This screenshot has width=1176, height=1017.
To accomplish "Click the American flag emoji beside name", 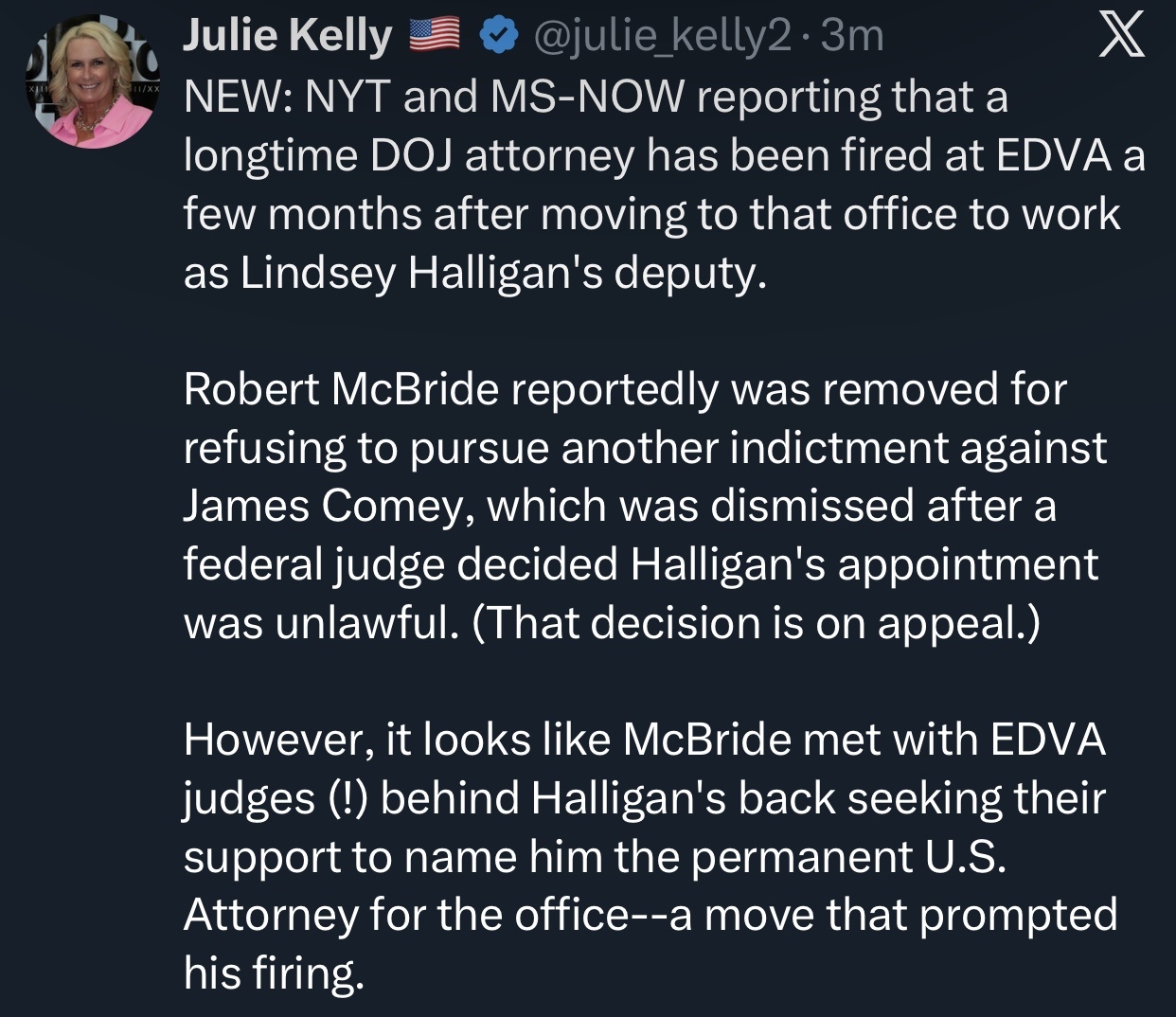I will [434, 36].
